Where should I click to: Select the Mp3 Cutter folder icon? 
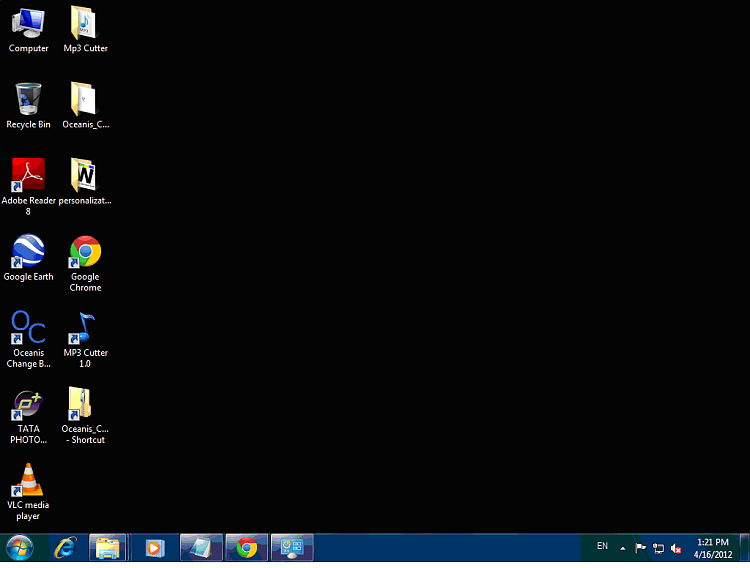(85, 30)
